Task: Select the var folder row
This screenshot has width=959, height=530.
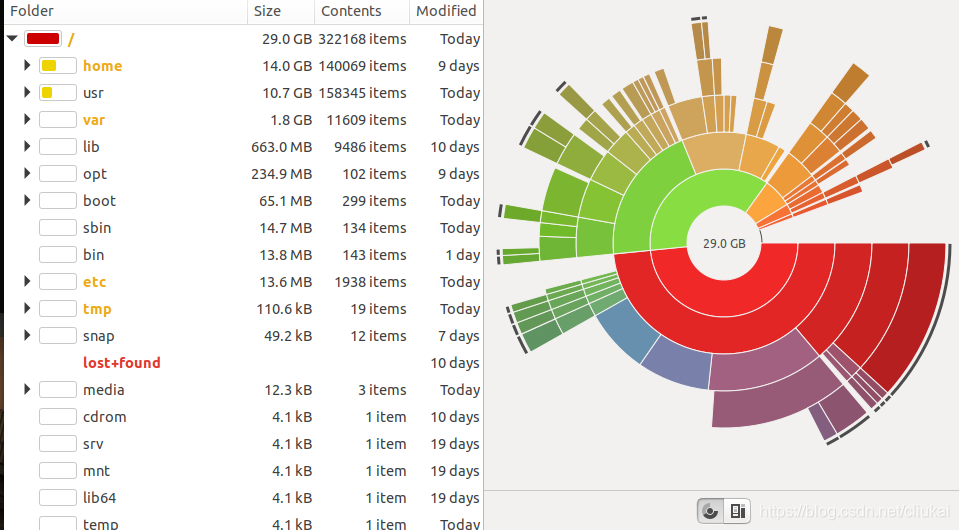Action: coord(243,120)
